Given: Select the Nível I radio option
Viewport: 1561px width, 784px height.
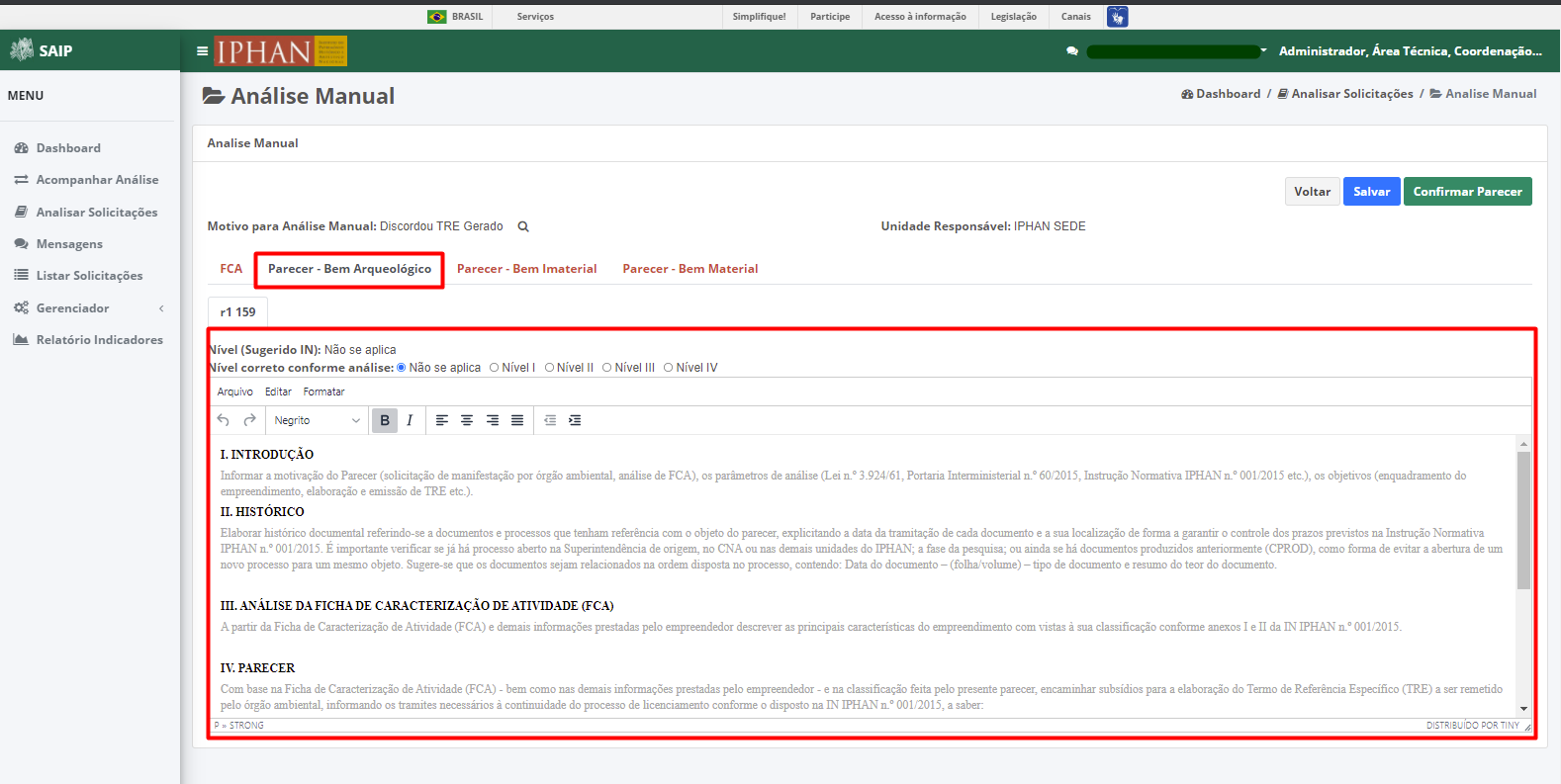Looking at the screenshot, I should 494,368.
